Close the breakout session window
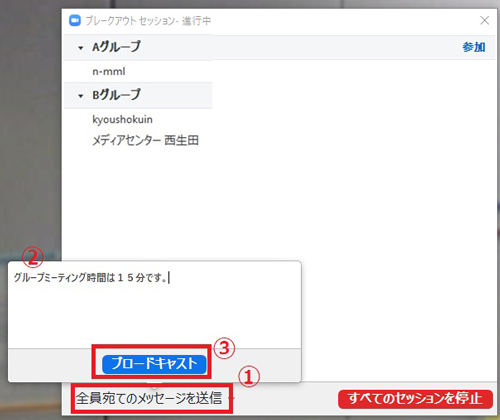The image size is (500, 420). pos(484,20)
